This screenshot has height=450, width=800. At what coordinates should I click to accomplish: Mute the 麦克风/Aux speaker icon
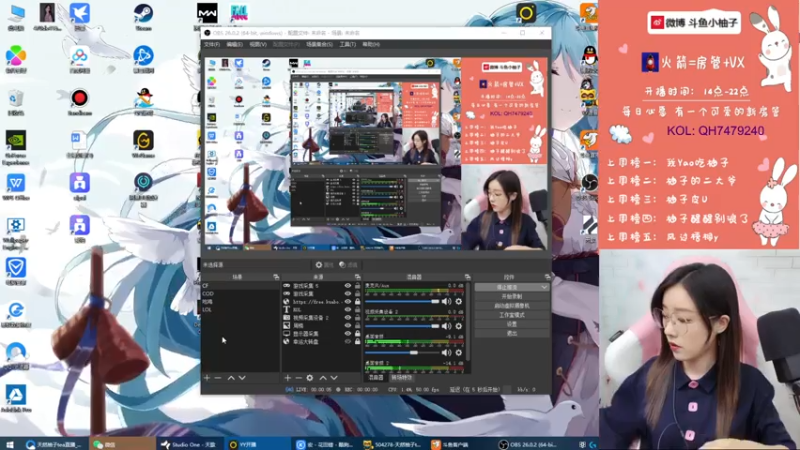coord(446,302)
